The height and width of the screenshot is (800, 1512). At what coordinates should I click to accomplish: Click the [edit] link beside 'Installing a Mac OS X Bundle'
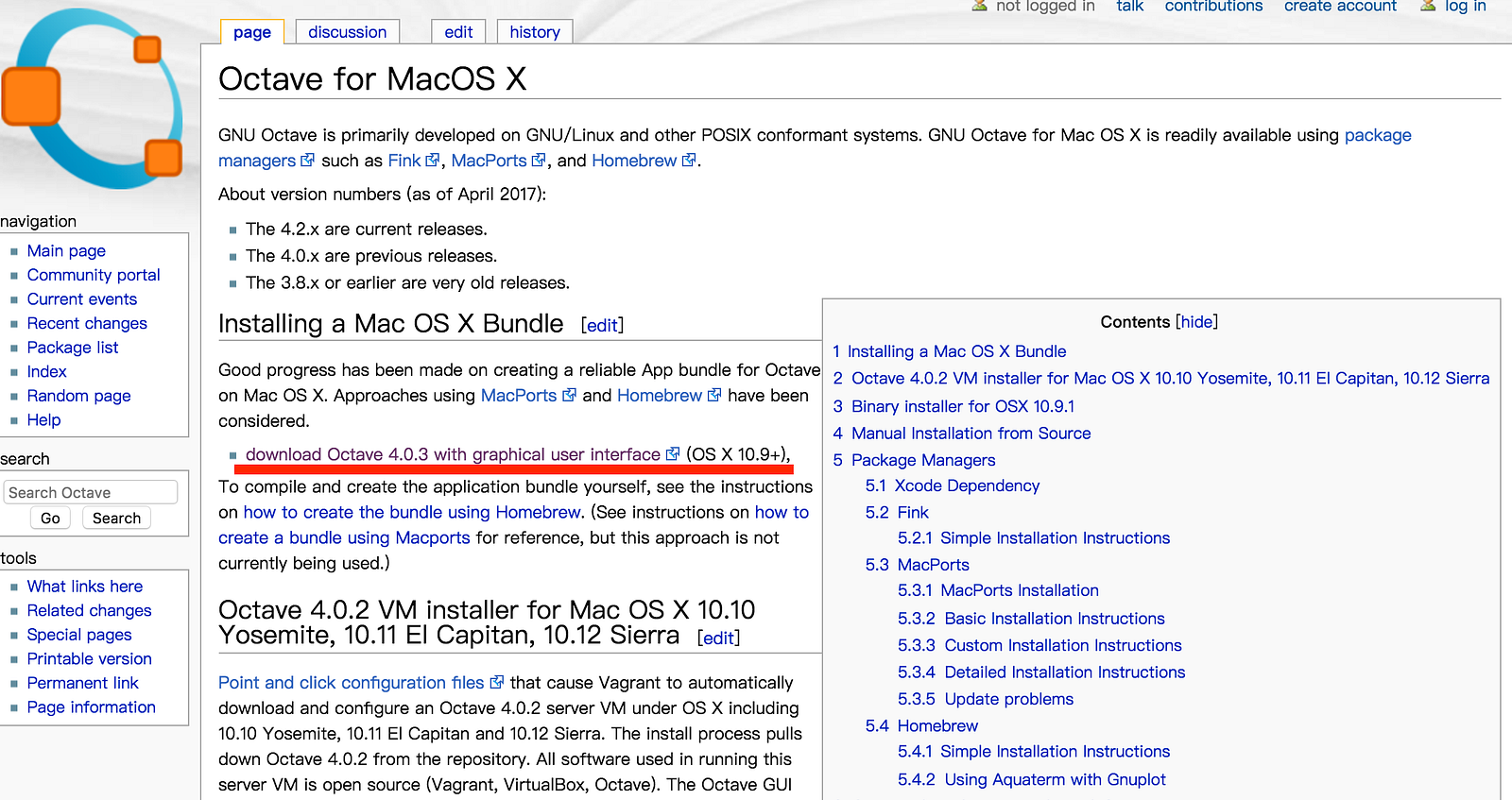pos(602,325)
